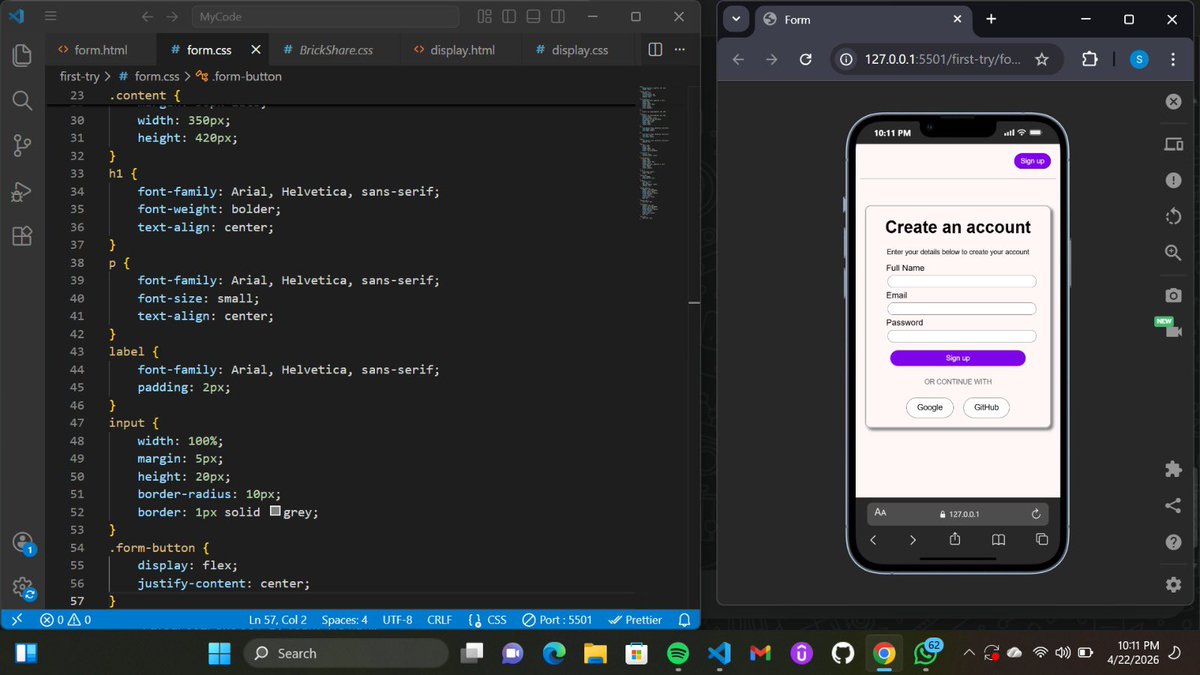Rotate the simulated phone
The height and width of the screenshot is (675, 1200).
pos(1173,216)
